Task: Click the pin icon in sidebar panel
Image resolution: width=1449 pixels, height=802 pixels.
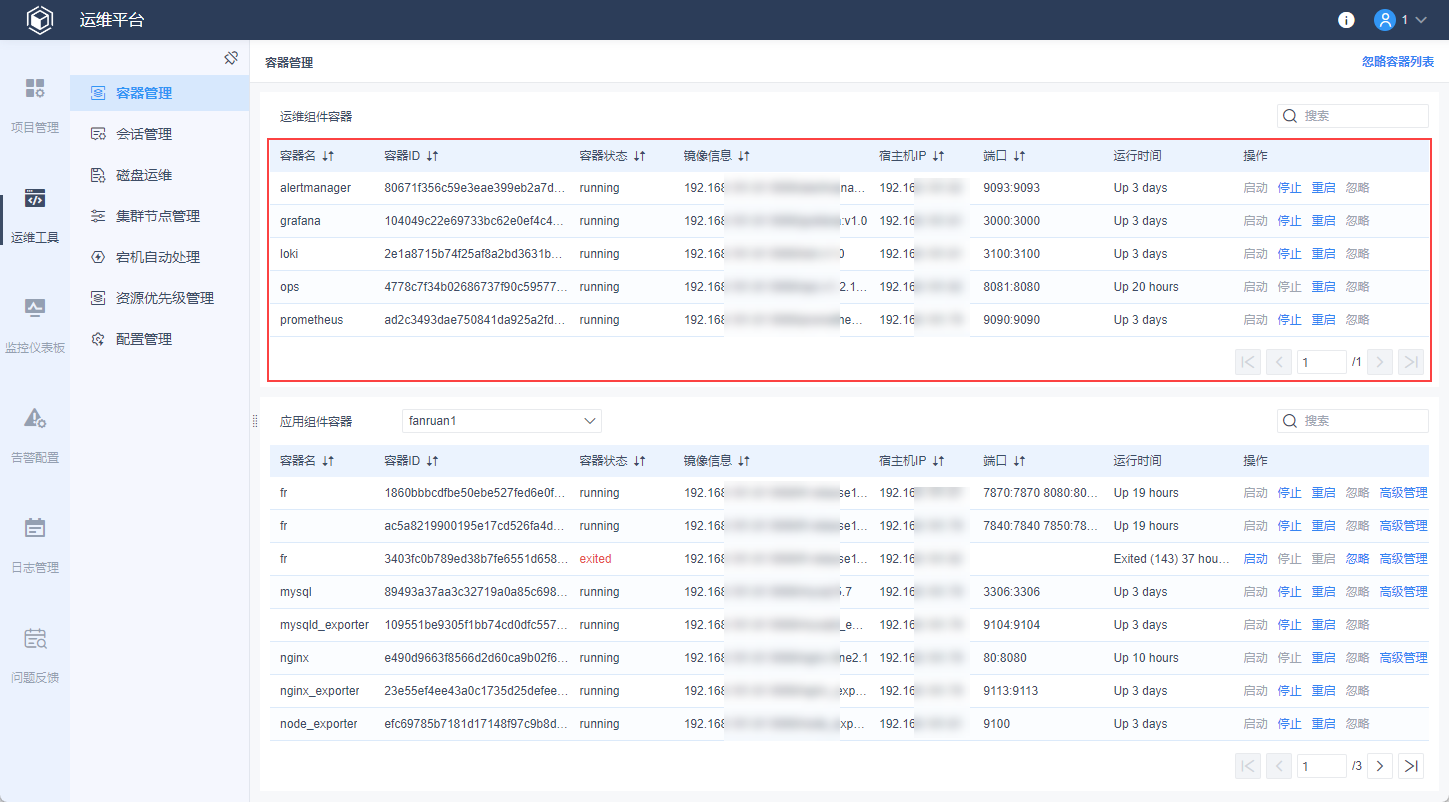Action: (x=231, y=59)
